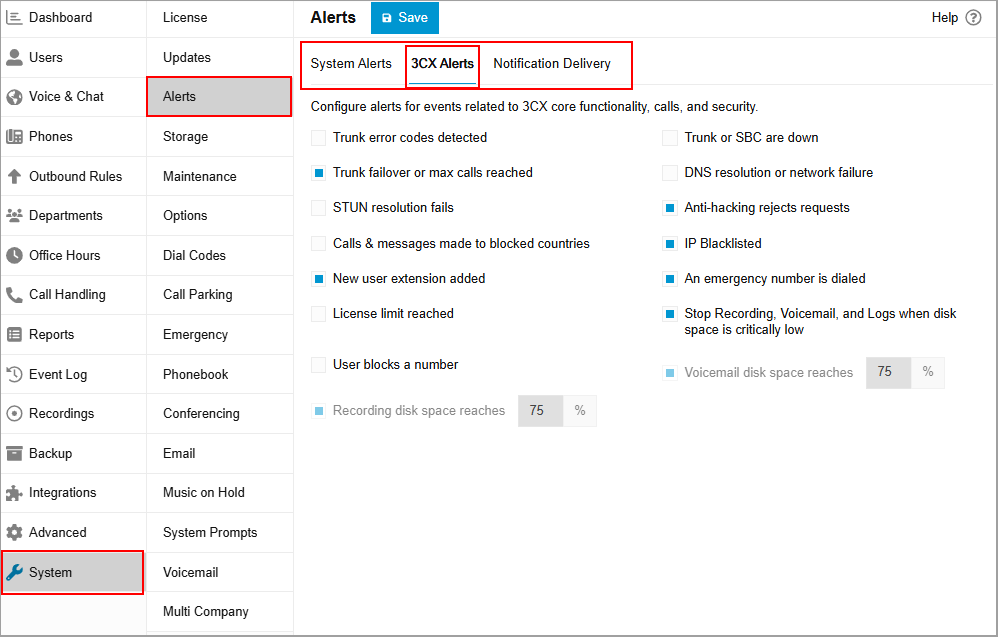The width and height of the screenshot is (998, 637).
Task: Click the Users person icon
Action: point(14,57)
